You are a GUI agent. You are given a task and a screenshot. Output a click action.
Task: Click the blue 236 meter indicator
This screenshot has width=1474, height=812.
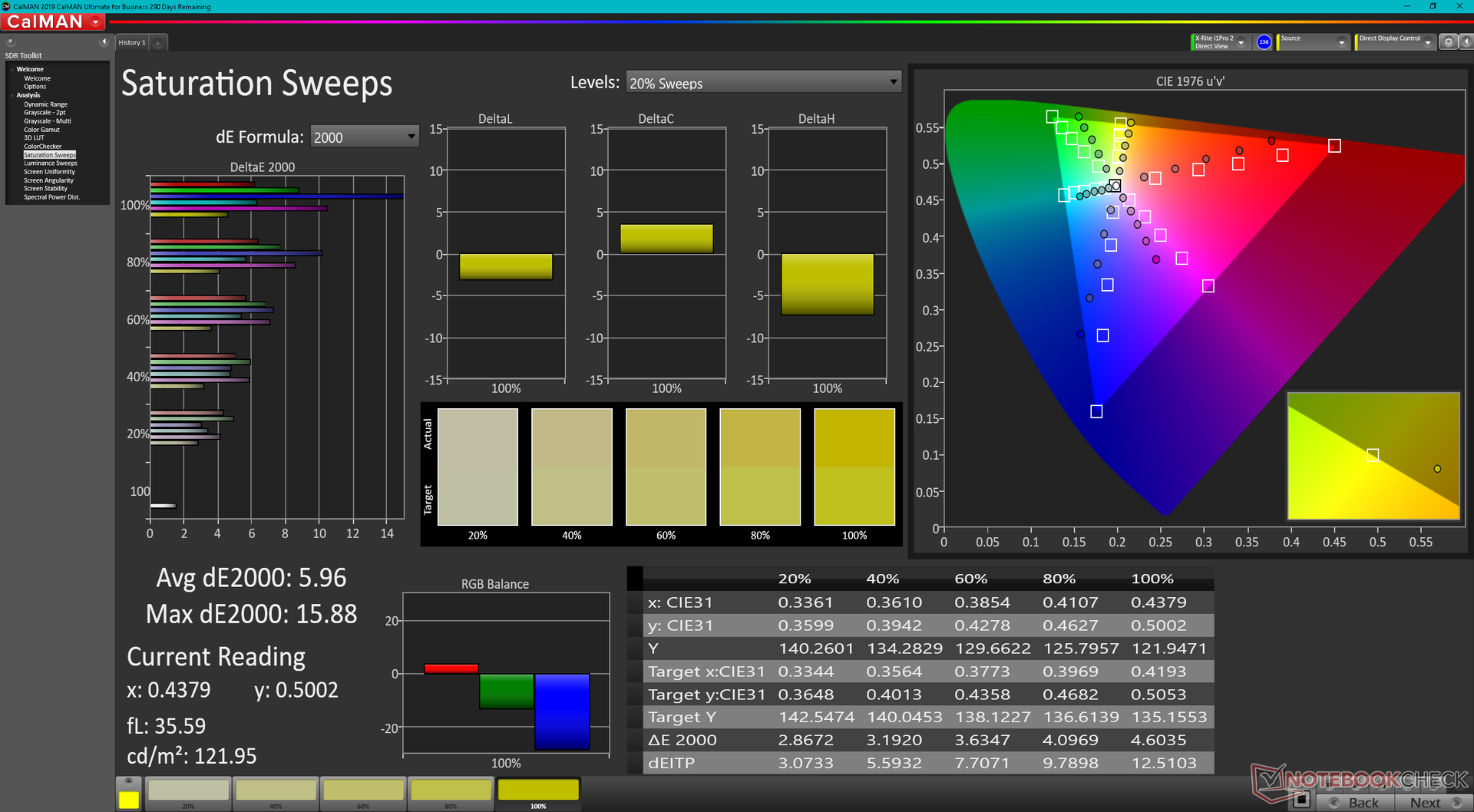1264,42
